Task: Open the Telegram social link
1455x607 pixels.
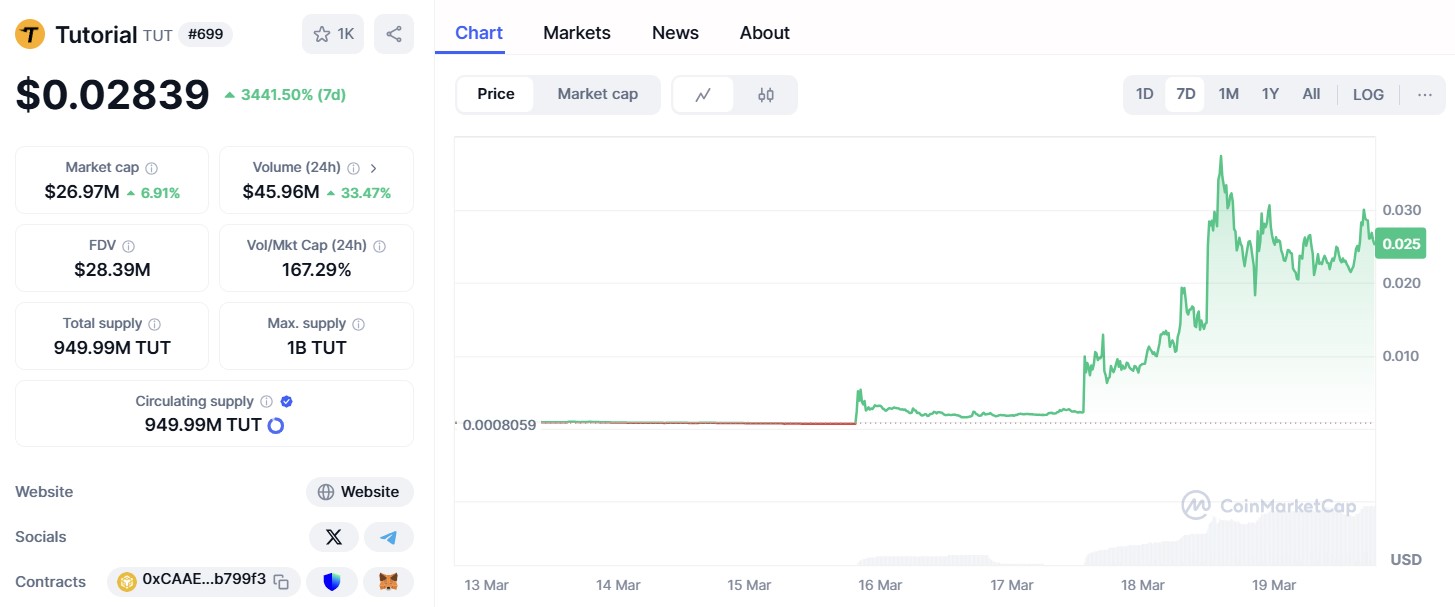Action: 388,537
